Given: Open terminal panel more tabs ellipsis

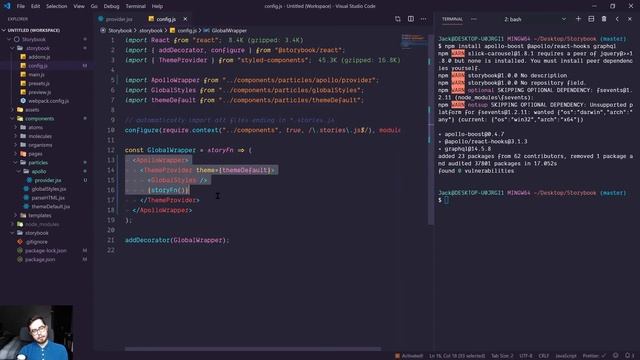Looking at the screenshot, I should click(473, 19).
